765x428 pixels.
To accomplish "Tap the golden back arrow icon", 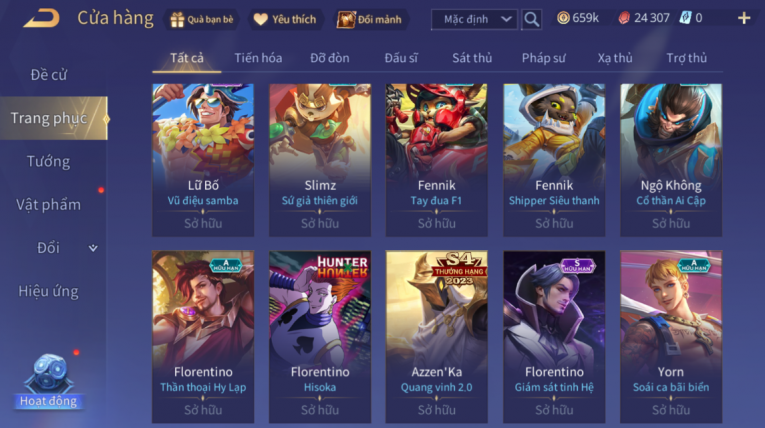I will [42, 19].
